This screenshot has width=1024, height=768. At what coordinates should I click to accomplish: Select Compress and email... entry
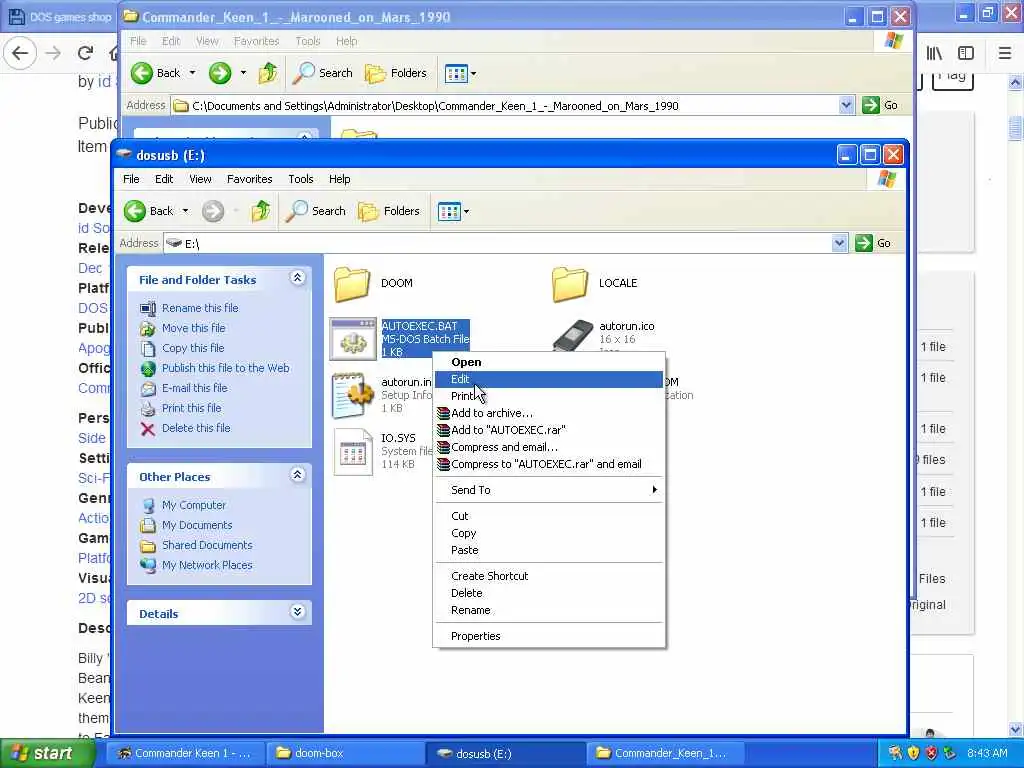click(x=549, y=447)
